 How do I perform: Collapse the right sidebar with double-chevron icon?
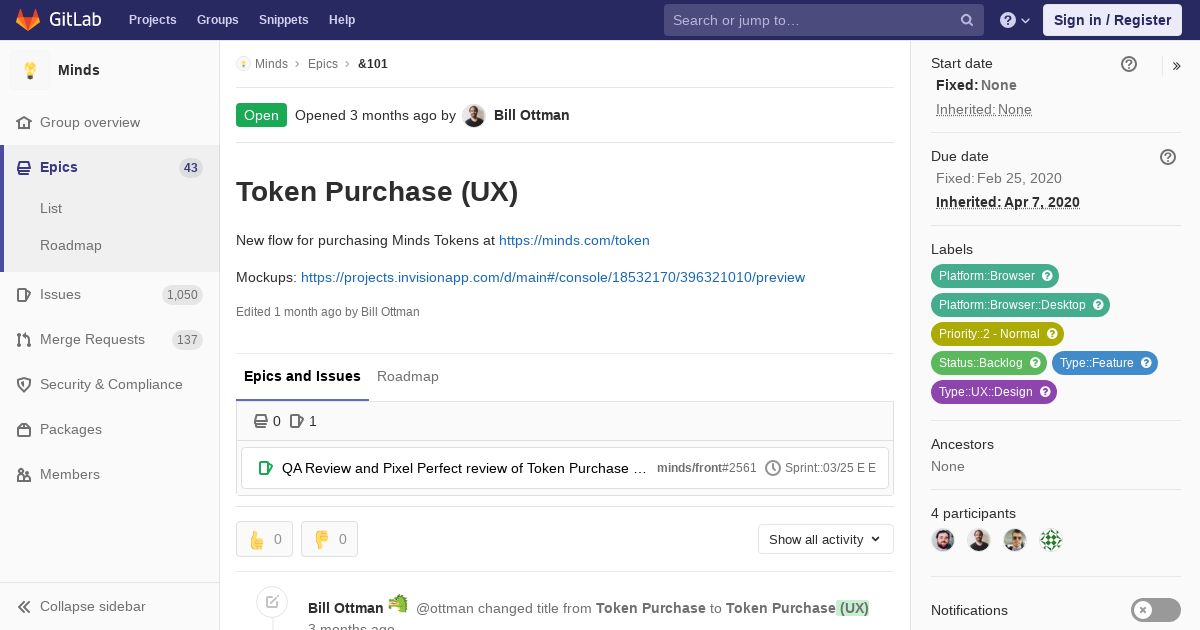[x=1177, y=66]
